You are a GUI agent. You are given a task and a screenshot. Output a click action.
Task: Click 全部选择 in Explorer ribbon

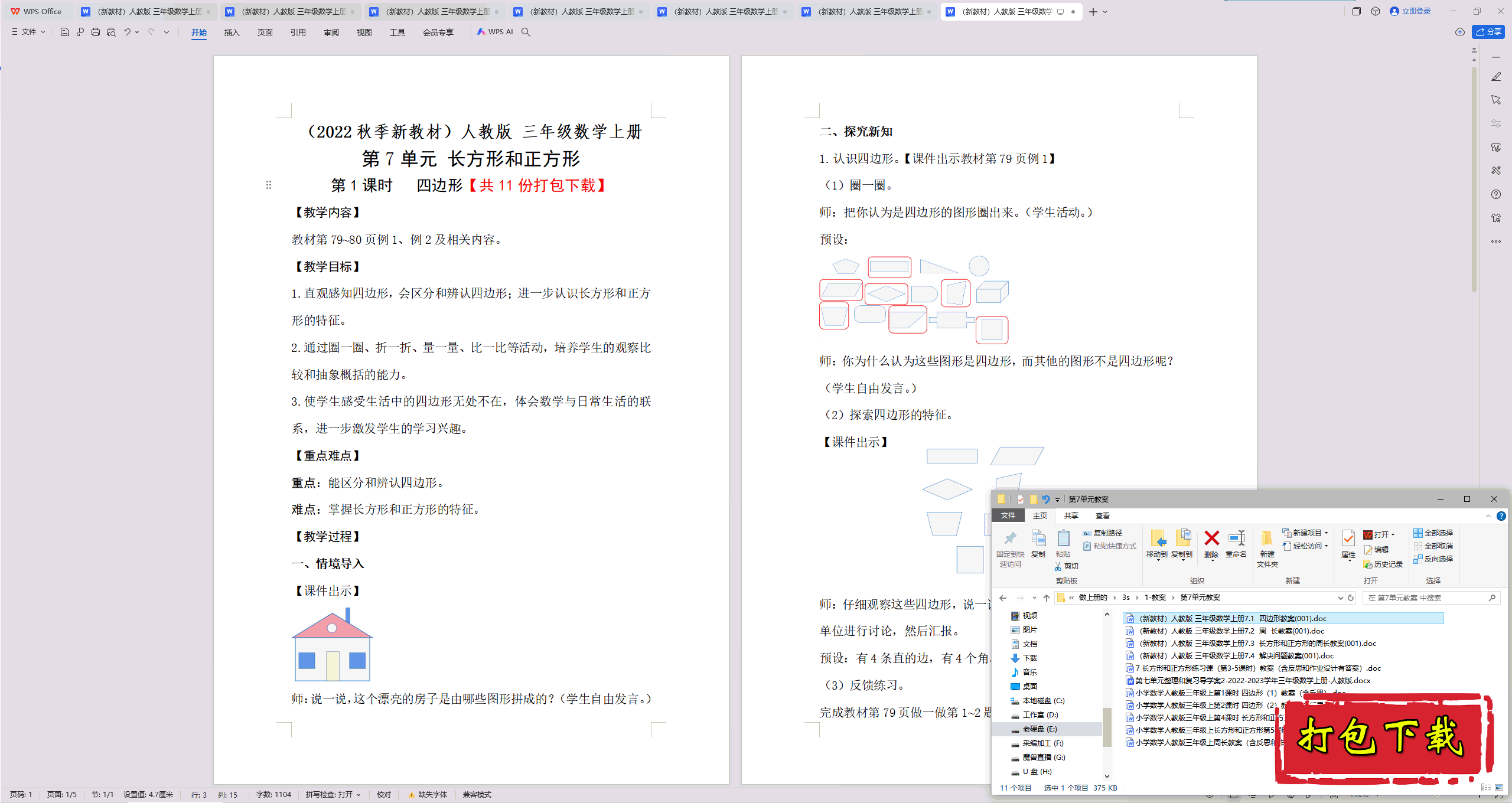(1433, 533)
